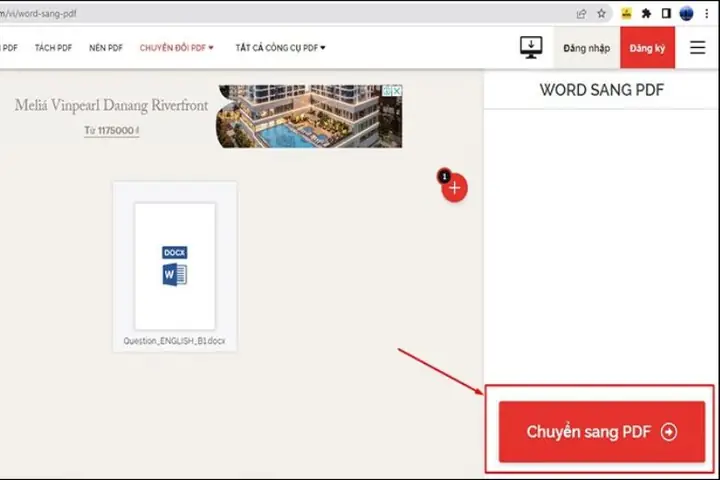Click the hotel pool ad image

coord(309,116)
